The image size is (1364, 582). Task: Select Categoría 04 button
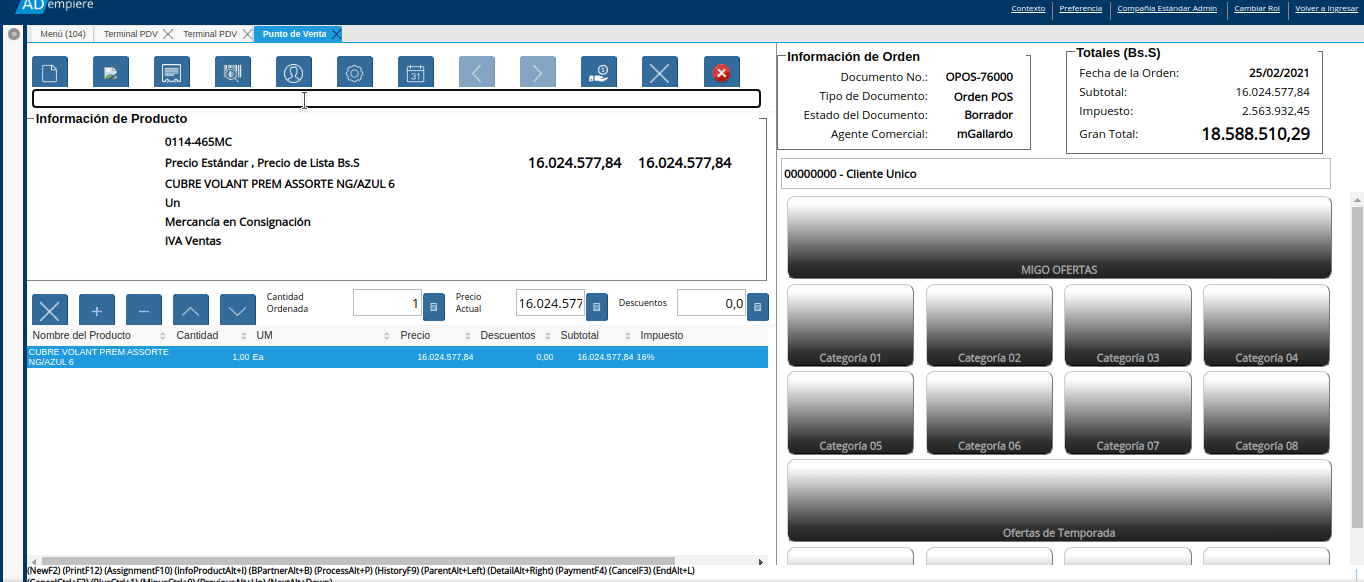(1266, 326)
